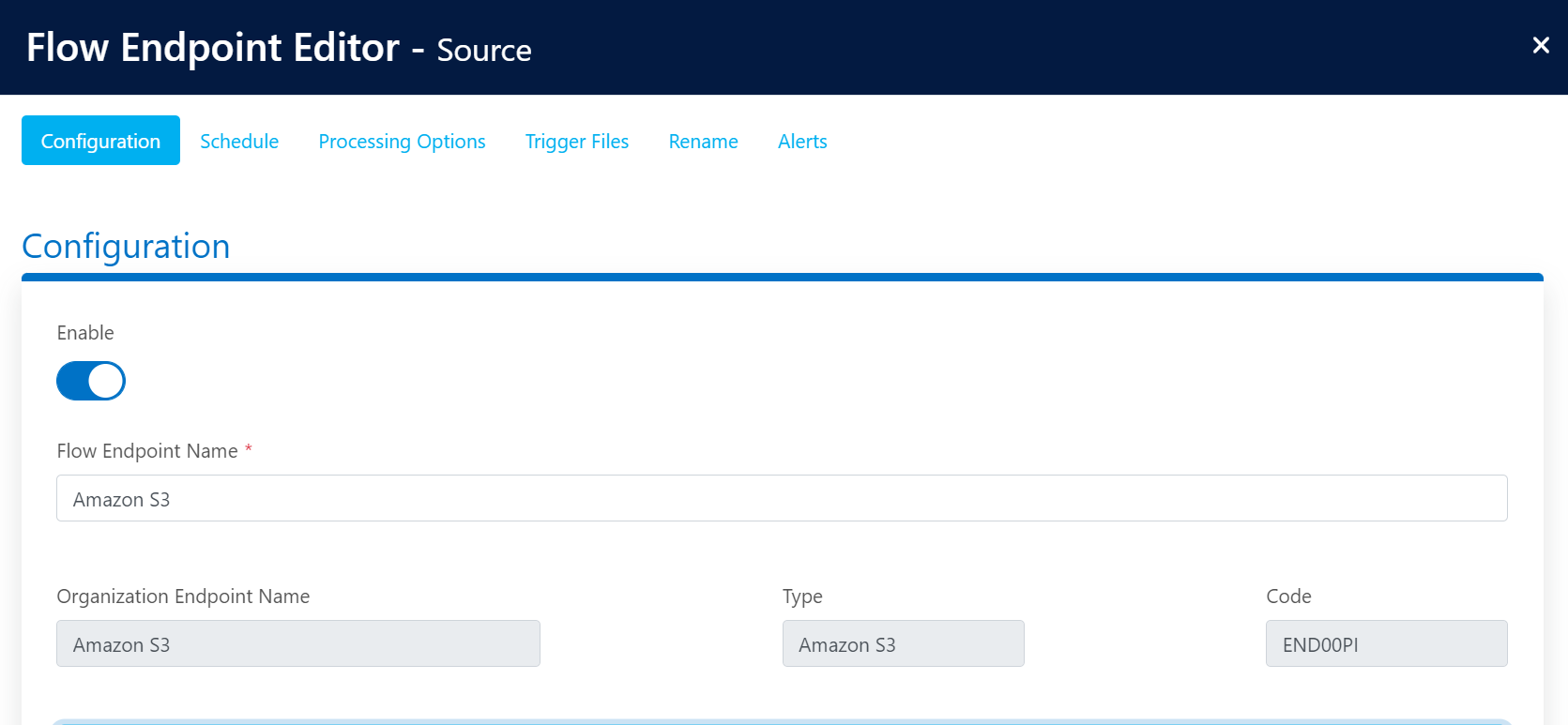The image size is (1568, 725).
Task: Click the Organization Endpoint Name label
Action: 183,597
